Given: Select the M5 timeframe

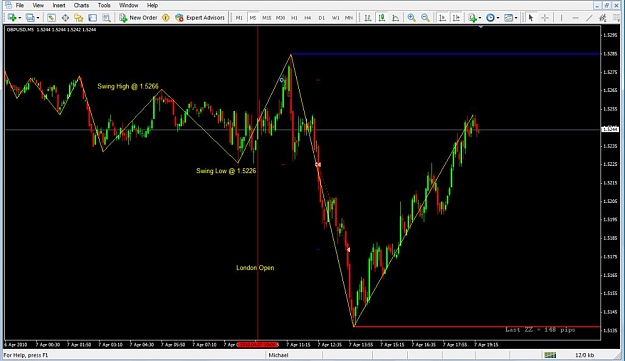Looking at the screenshot, I should click(253, 18).
